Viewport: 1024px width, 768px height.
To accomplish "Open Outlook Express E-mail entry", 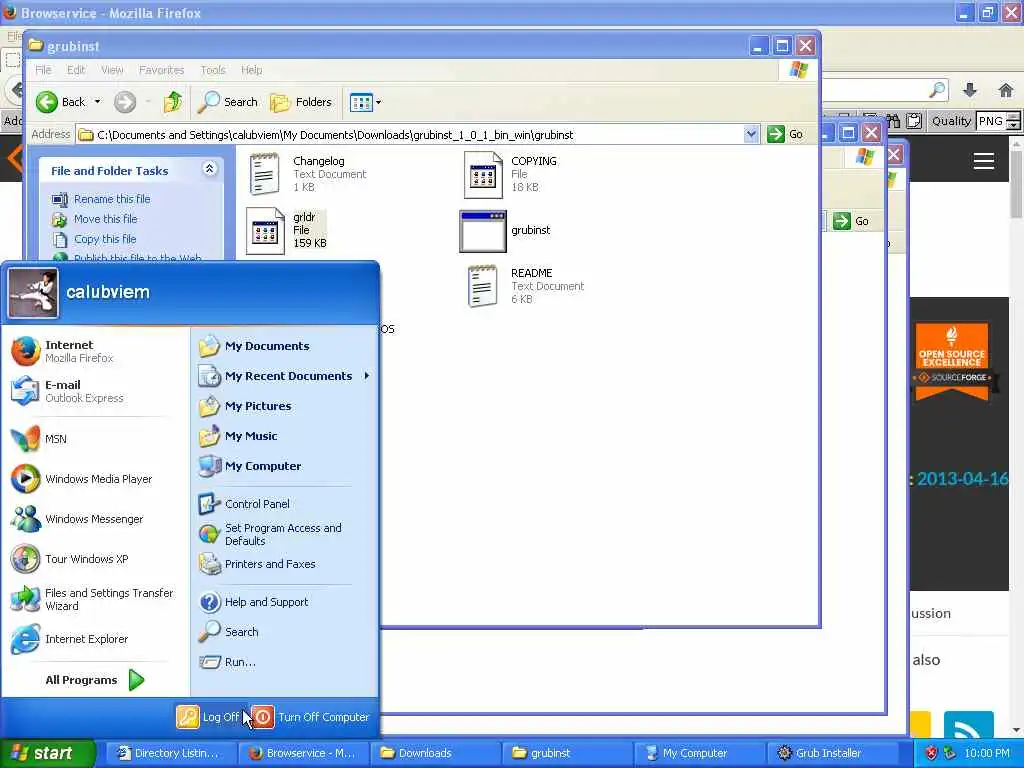I will coord(95,391).
